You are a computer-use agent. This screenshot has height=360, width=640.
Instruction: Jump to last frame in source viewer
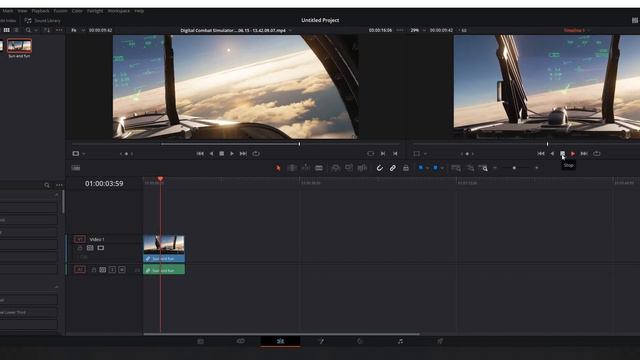(243, 153)
